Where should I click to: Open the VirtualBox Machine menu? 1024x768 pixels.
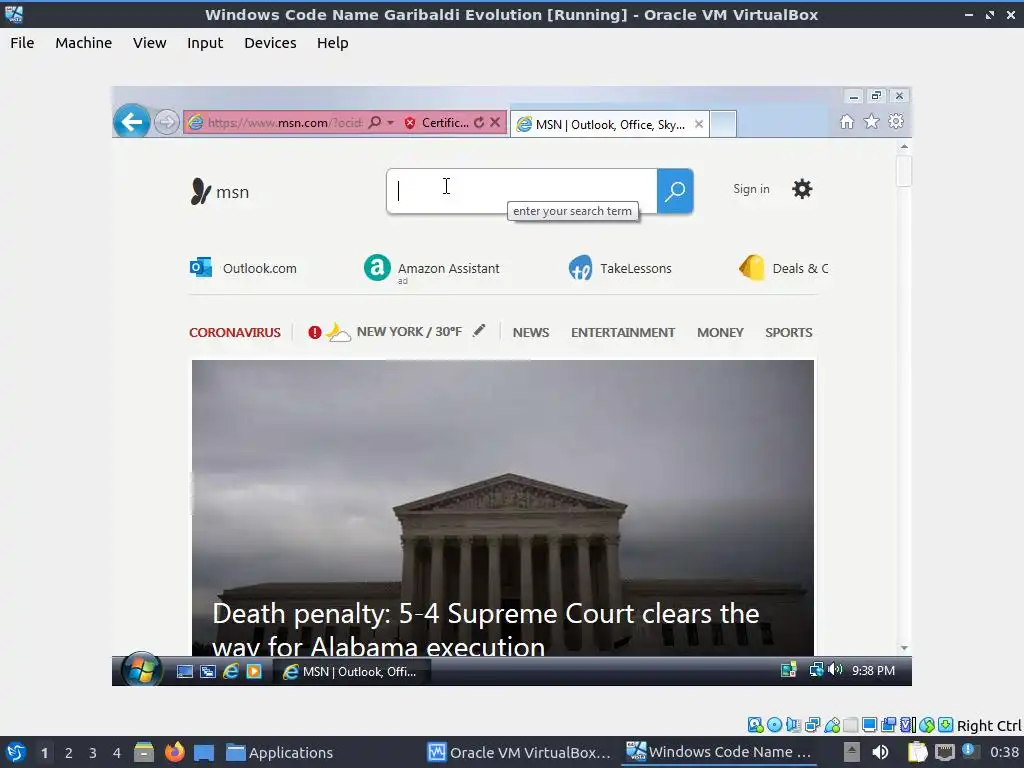[x=84, y=43]
